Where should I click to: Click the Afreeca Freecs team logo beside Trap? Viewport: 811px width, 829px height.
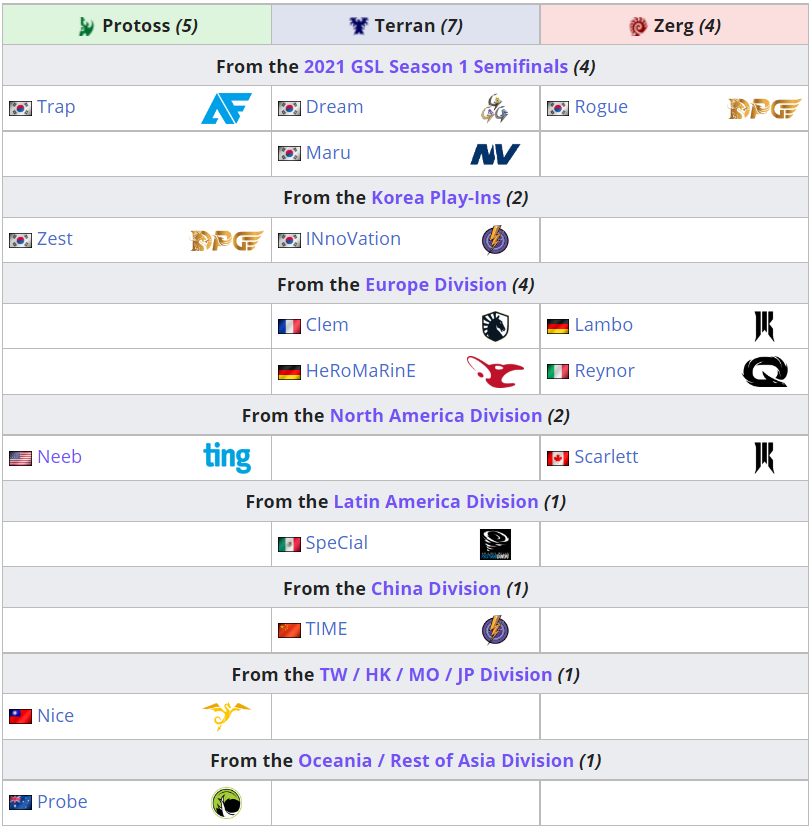[226, 108]
